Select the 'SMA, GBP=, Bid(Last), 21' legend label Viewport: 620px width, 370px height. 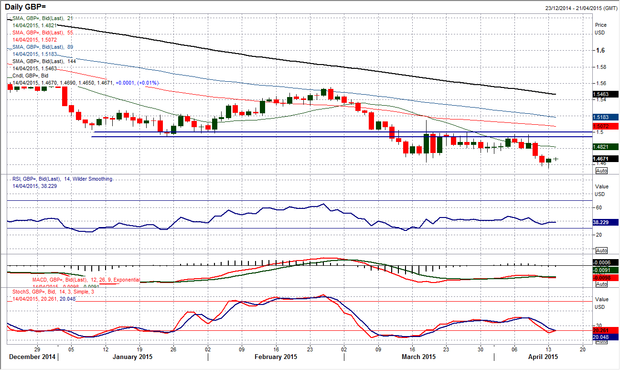(x=42, y=18)
